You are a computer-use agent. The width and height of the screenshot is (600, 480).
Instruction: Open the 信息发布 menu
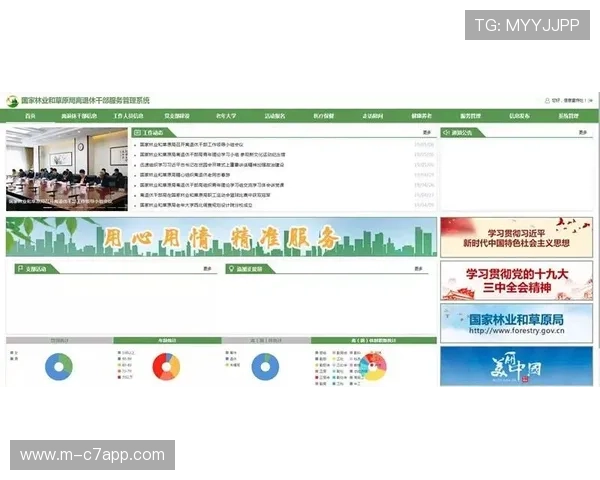click(x=519, y=116)
